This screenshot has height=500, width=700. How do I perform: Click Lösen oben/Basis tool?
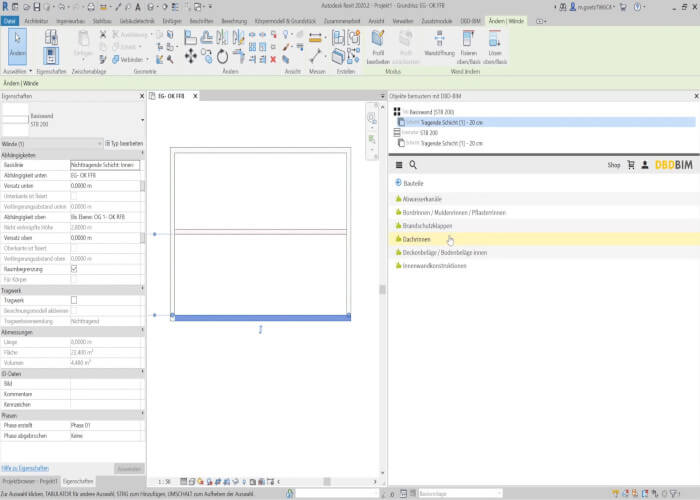(495, 47)
